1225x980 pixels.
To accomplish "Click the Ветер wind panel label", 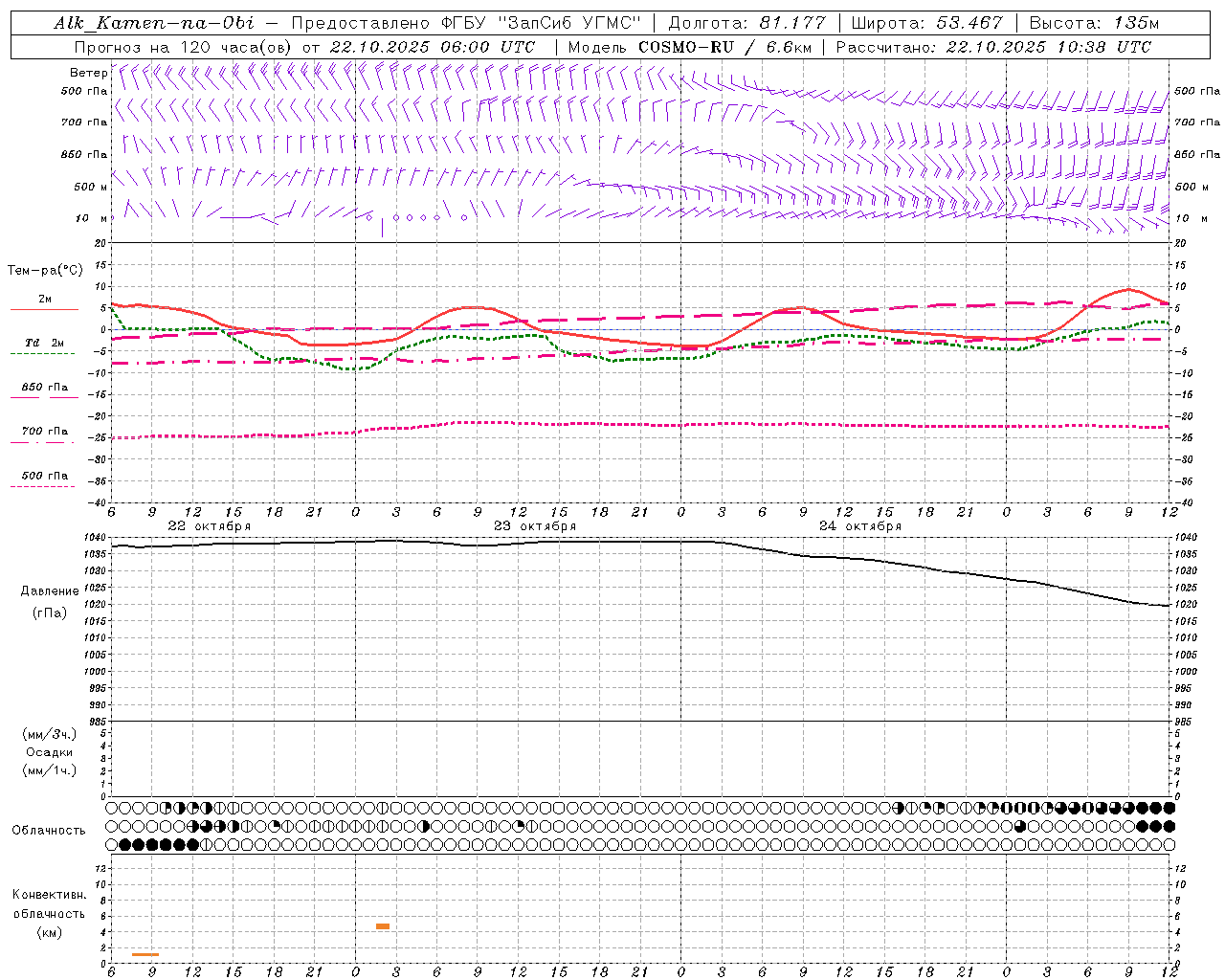I will [x=88, y=73].
